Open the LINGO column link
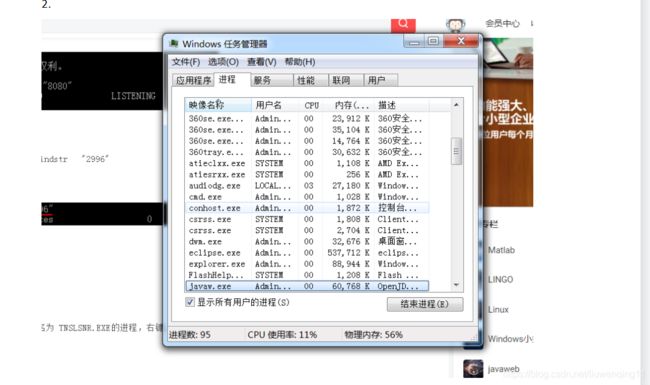650x385 pixels. pyautogui.click(x=500, y=279)
